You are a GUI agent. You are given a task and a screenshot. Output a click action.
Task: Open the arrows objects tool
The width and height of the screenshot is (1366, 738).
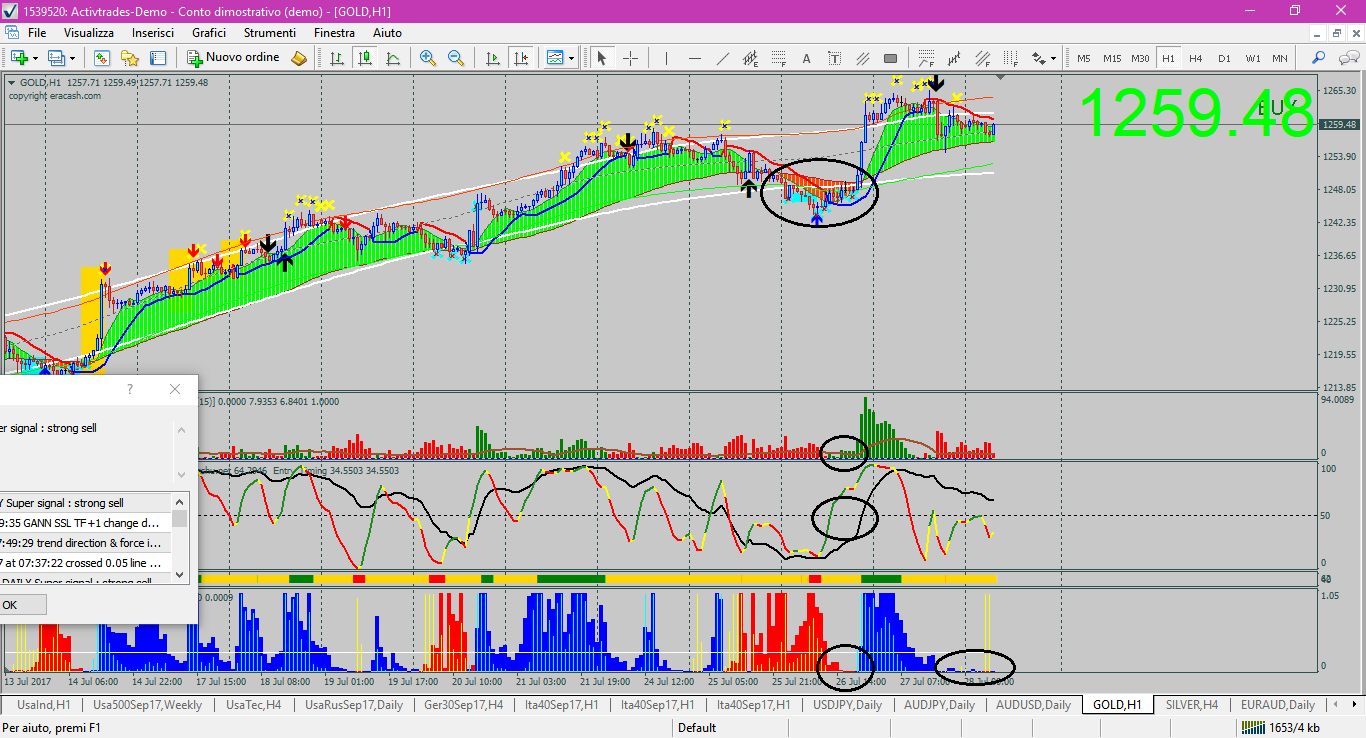(x=1039, y=58)
